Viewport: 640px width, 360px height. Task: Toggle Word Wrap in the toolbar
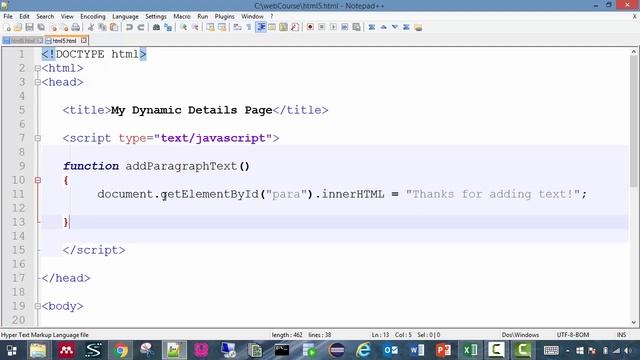tap(237, 27)
